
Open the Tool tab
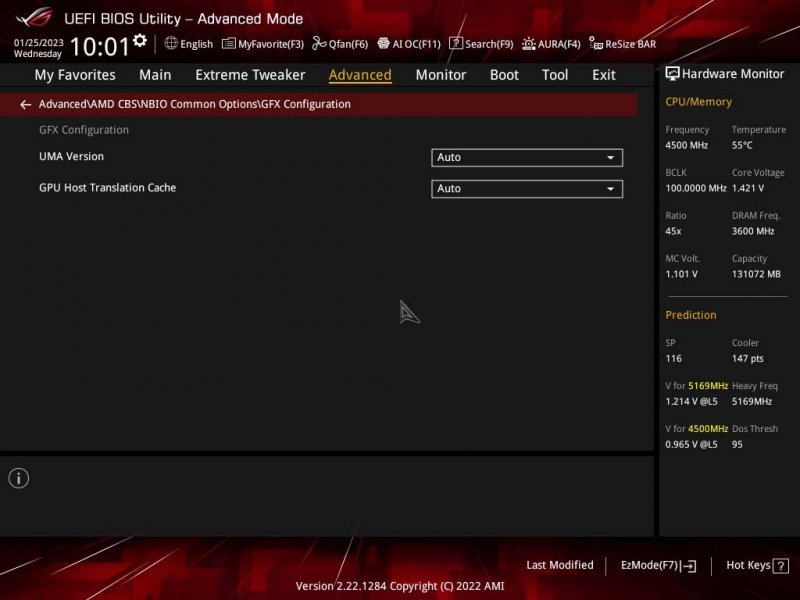(555, 75)
